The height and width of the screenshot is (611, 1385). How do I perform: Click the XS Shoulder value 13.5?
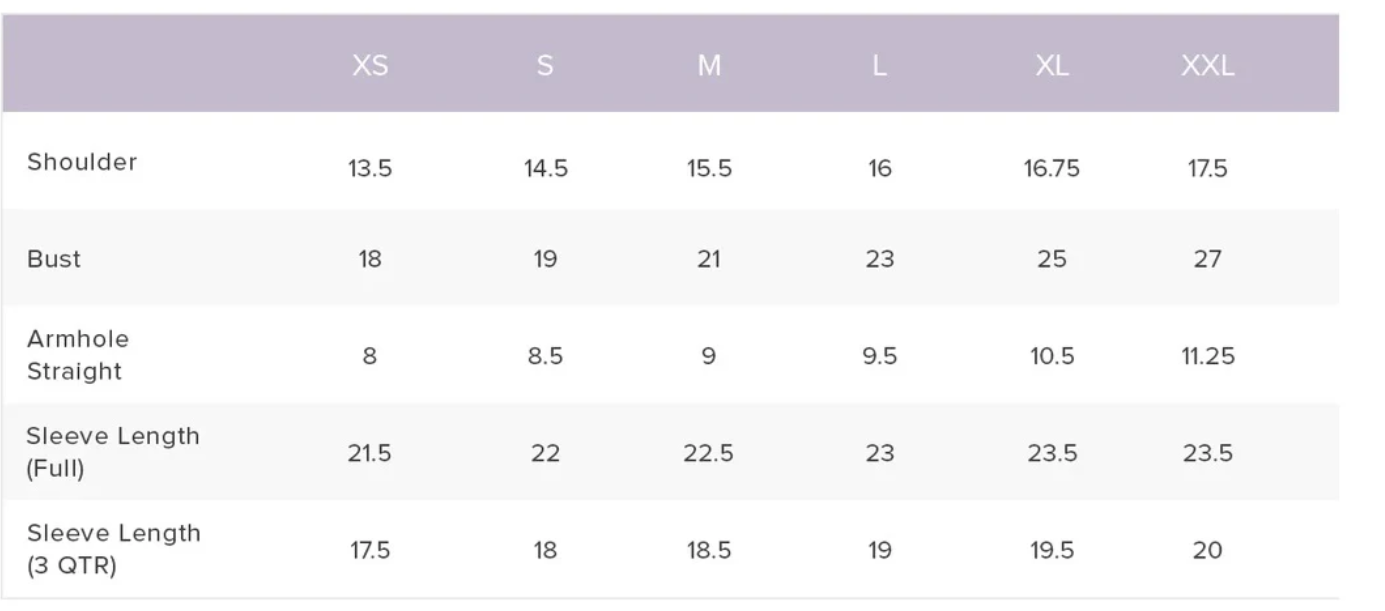[370, 169]
